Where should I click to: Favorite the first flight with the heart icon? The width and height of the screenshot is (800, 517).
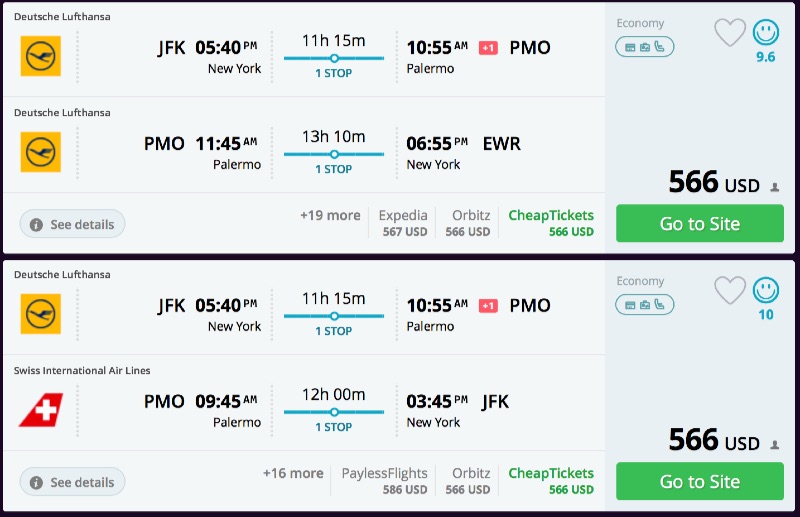pyautogui.click(x=730, y=33)
